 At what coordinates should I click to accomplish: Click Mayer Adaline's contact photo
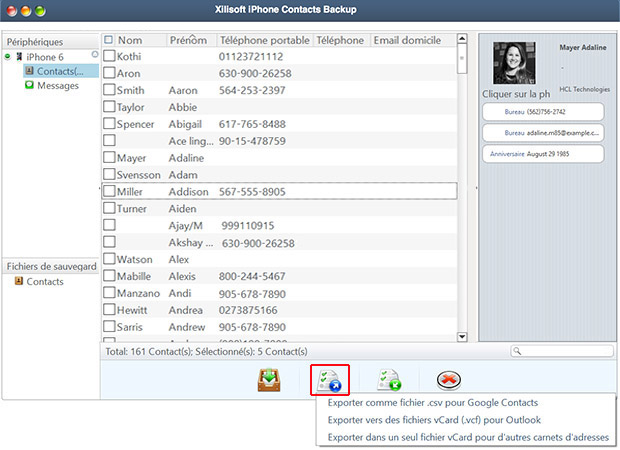pos(514,63)
